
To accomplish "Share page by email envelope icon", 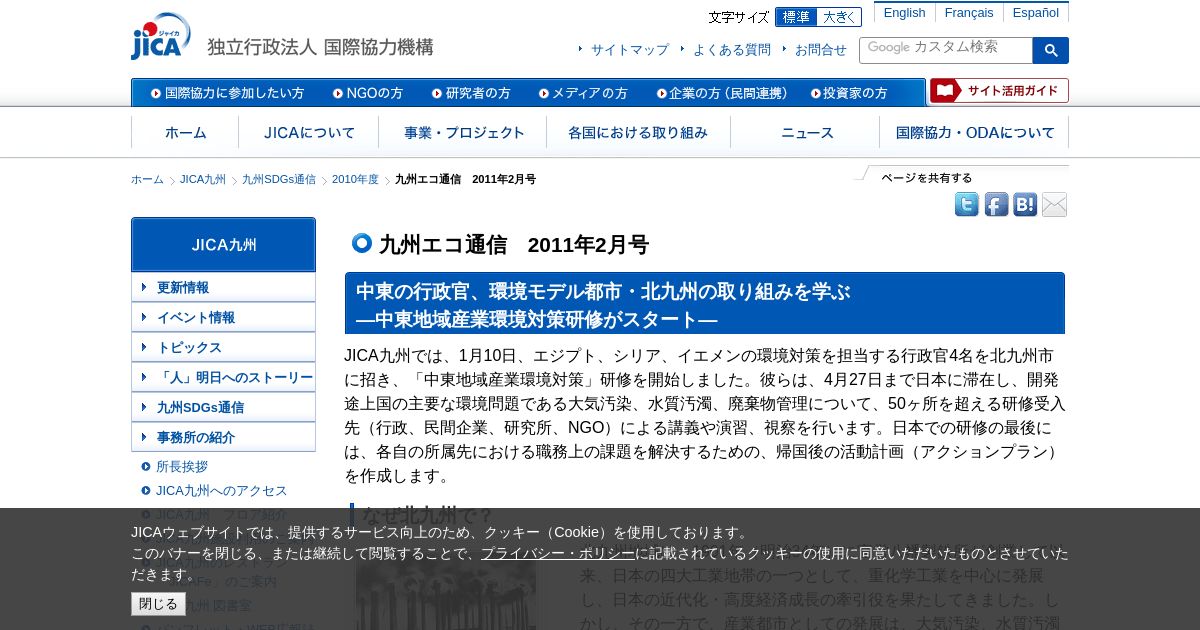I will [x=1054, y=205].
